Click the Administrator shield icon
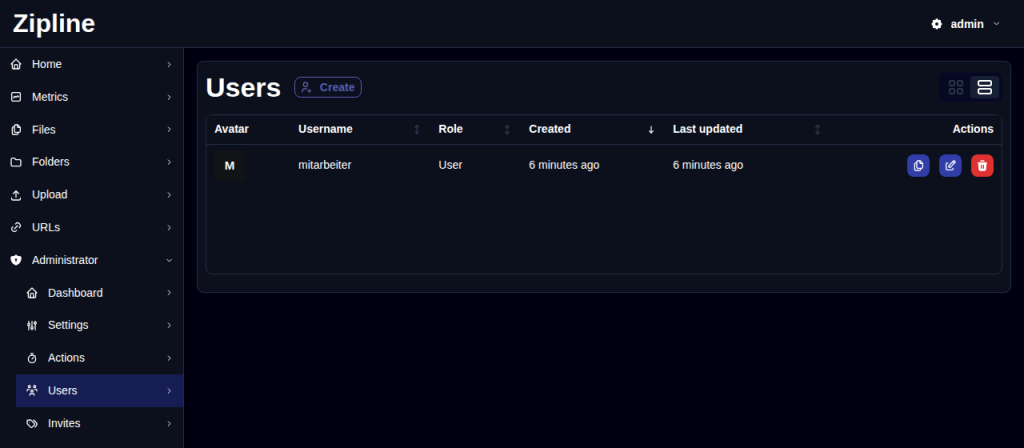This screenshot has width=1024, height=448. 16,260
